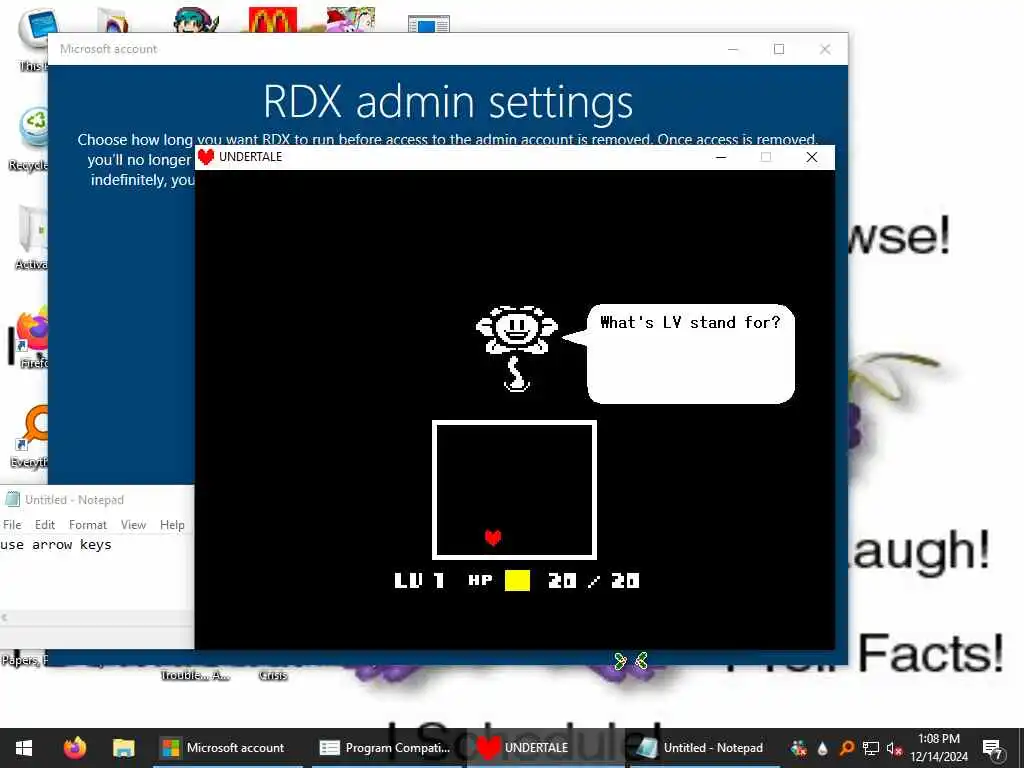Open the Notepad Edit menu
1024x768 pixels.
tap(44, 524)
